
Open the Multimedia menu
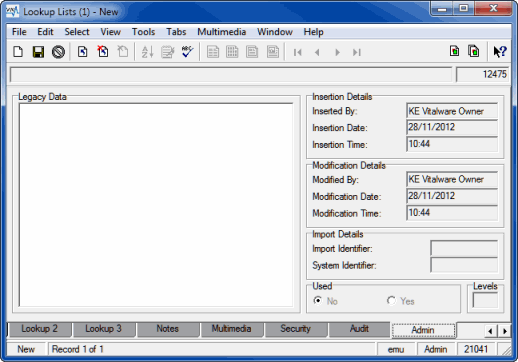coord(222,32)
